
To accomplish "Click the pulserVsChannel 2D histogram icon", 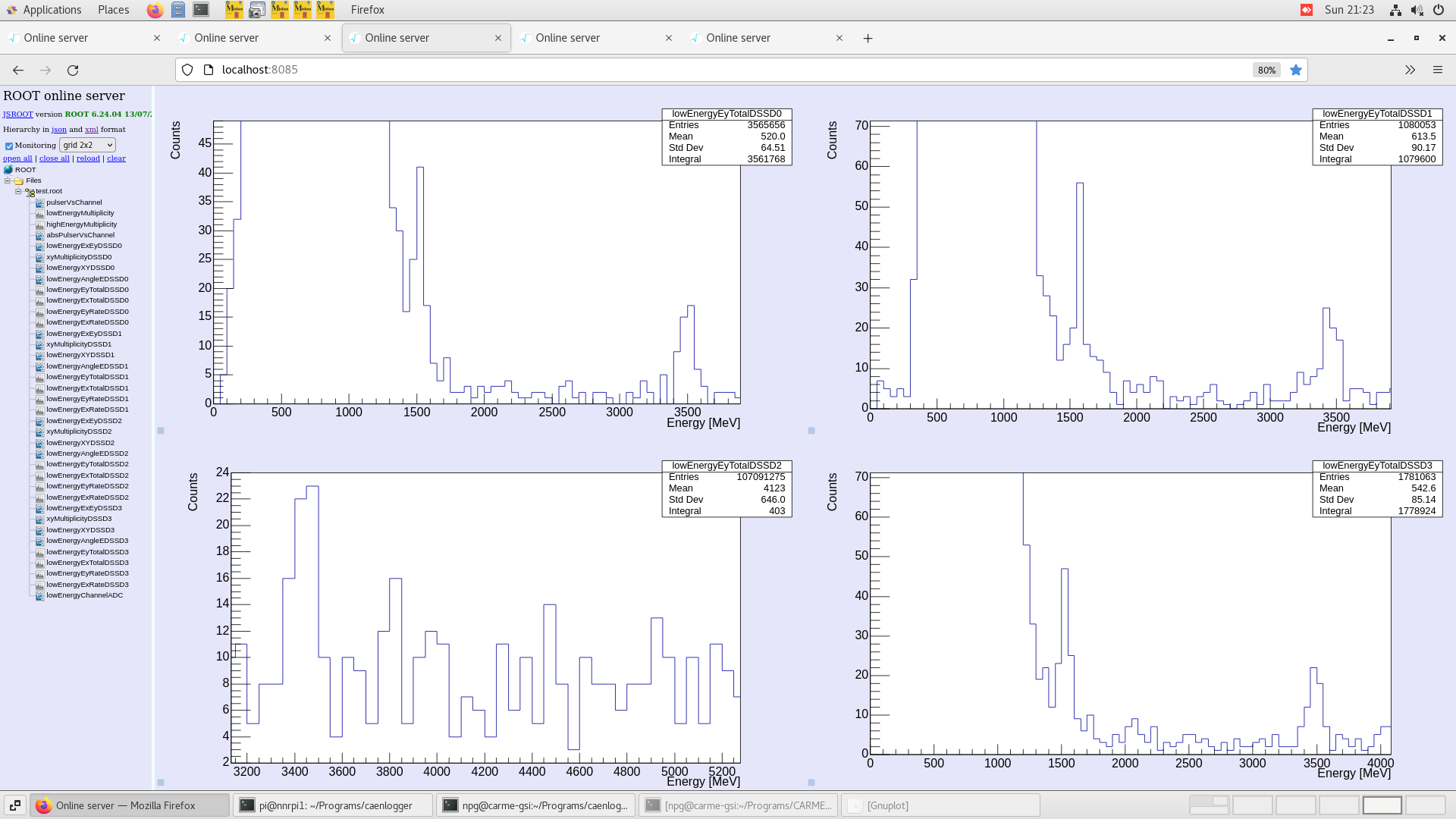I will tap(39, 202).
